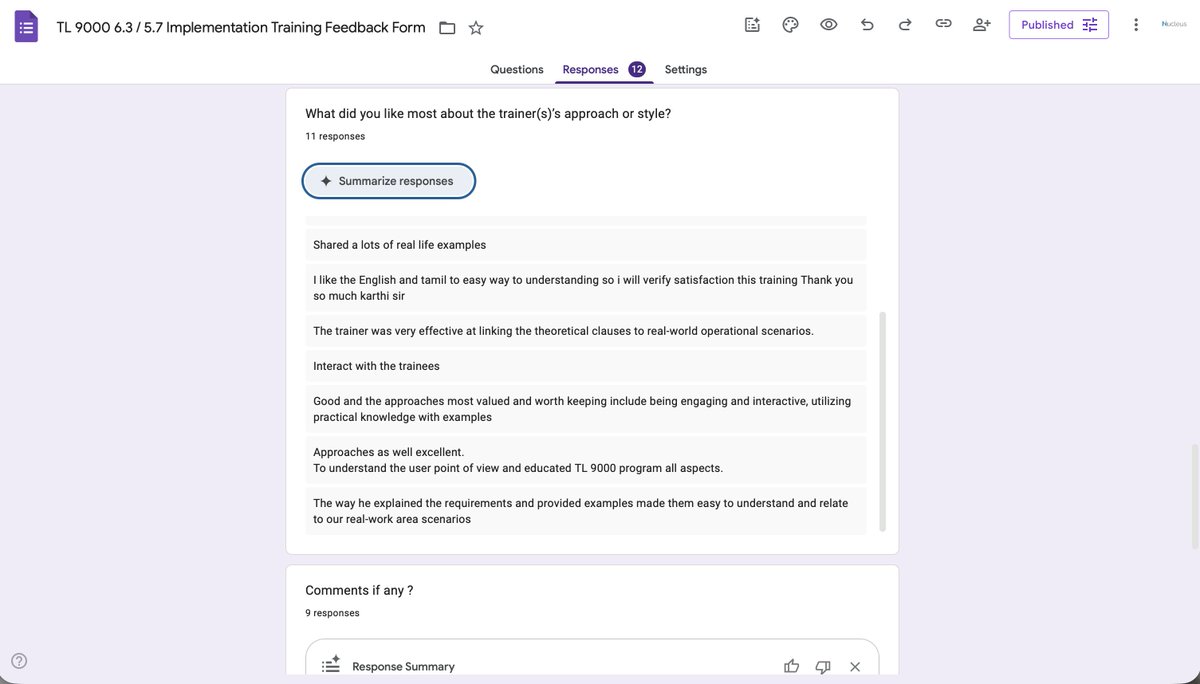Customize theme palette icon
The image size is (1200, 684).
[790, 25]
